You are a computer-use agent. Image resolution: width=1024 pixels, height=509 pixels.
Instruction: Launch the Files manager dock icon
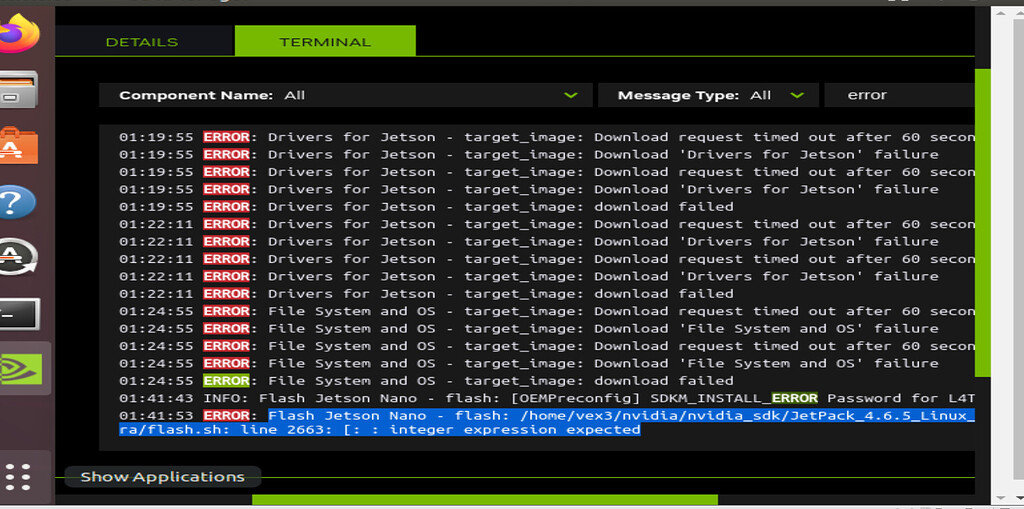coord(20,91)
